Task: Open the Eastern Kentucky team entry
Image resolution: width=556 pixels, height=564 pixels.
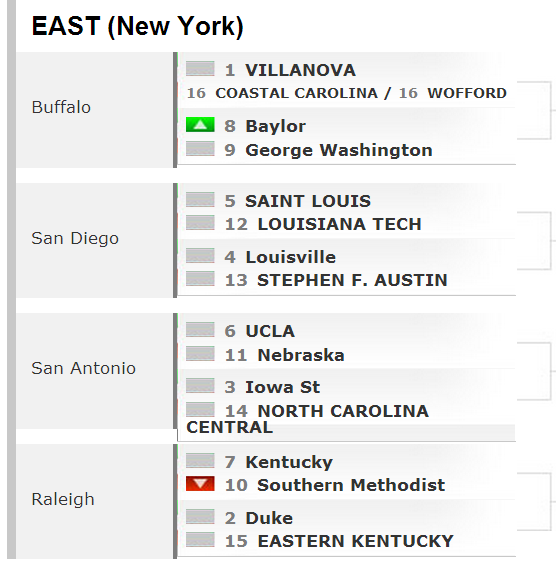Action: [356, 541]
